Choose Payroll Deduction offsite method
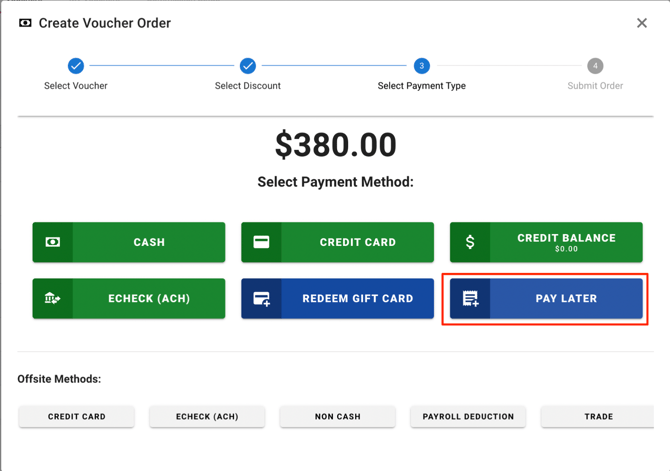Screen dimensions: 670x471 [x=468, y=416]
